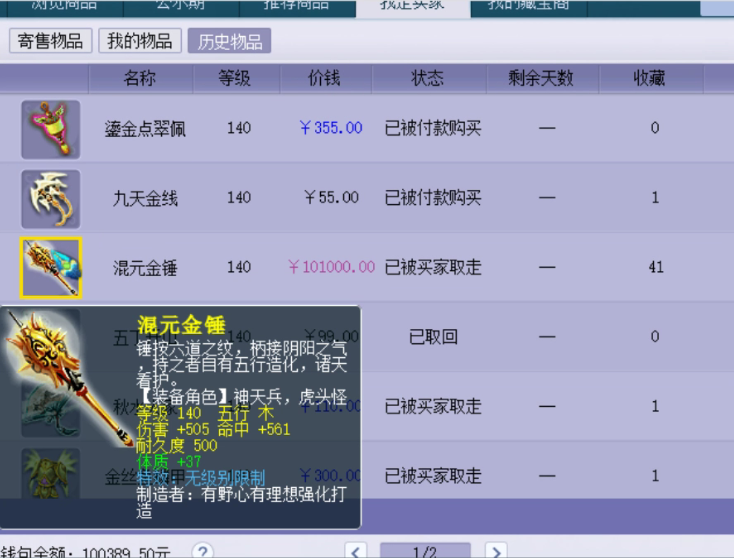Sort by 剩余天数 column header
This screenshot has height=558, width=734.
(541, 78)
